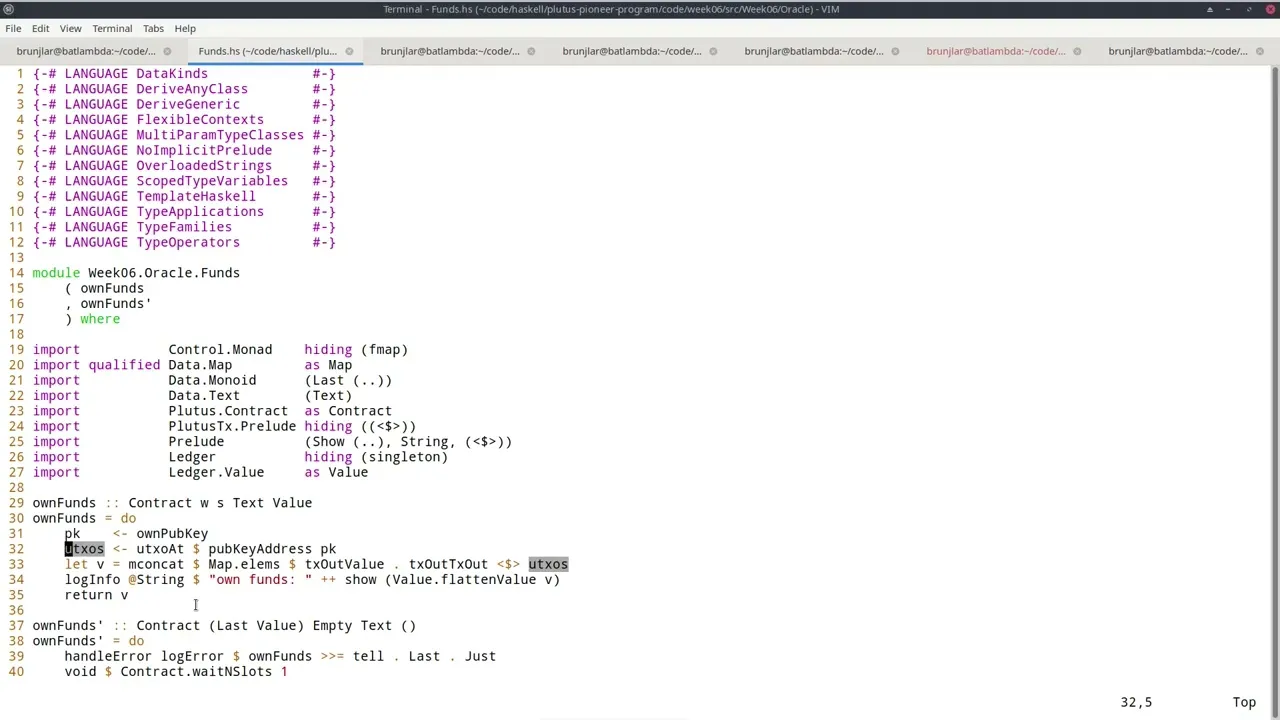Switch to the Funds.hs tab

(267, 51)
